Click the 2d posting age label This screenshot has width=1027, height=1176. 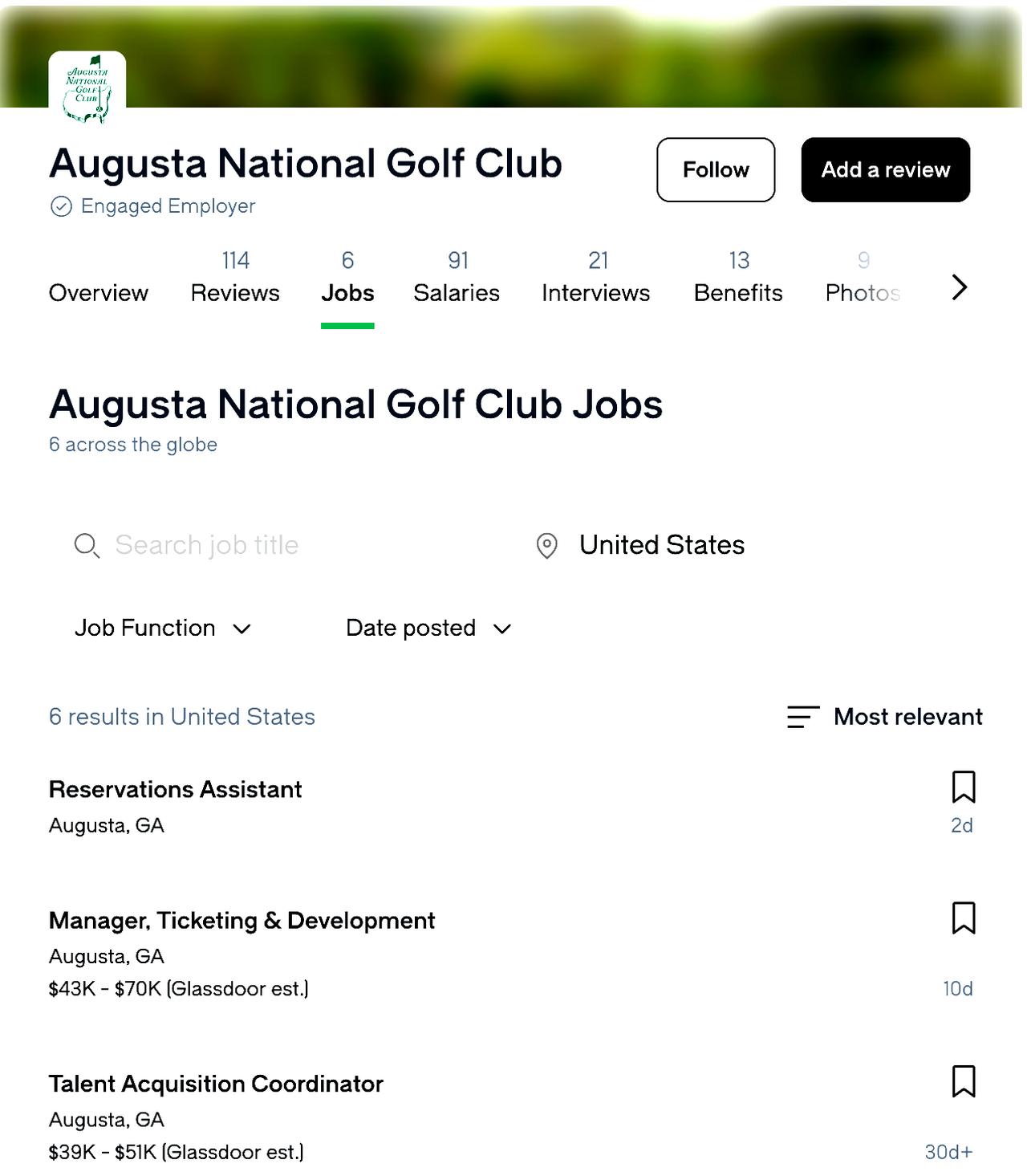click(962, 825)
